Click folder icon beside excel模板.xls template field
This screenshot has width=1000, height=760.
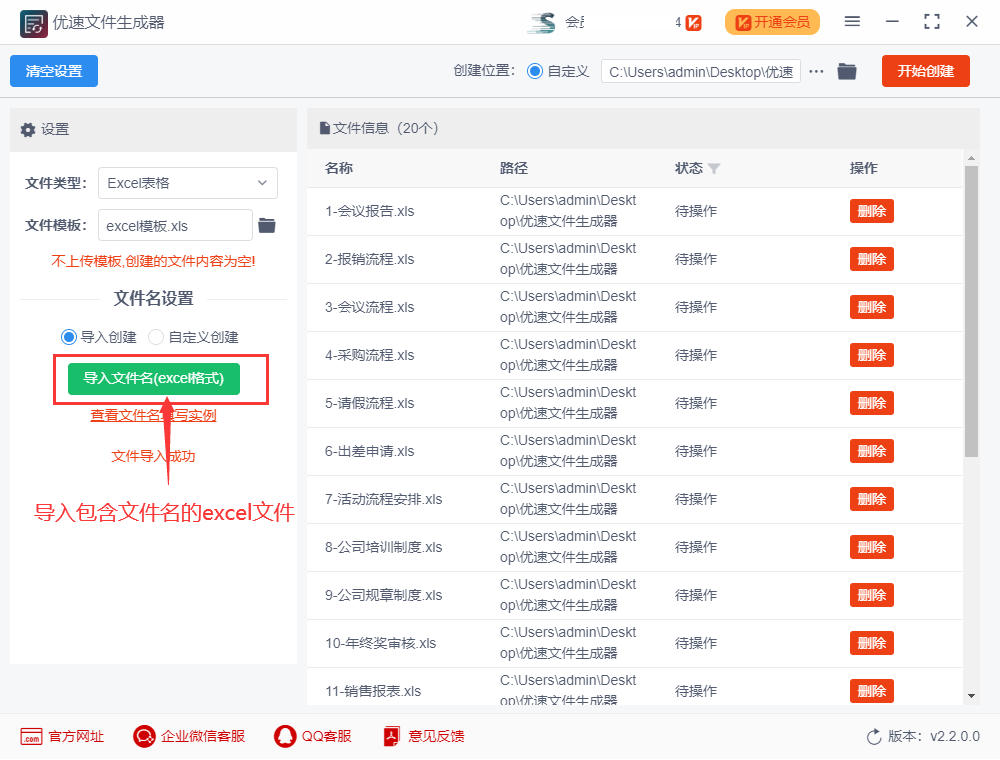click(266, 225)
